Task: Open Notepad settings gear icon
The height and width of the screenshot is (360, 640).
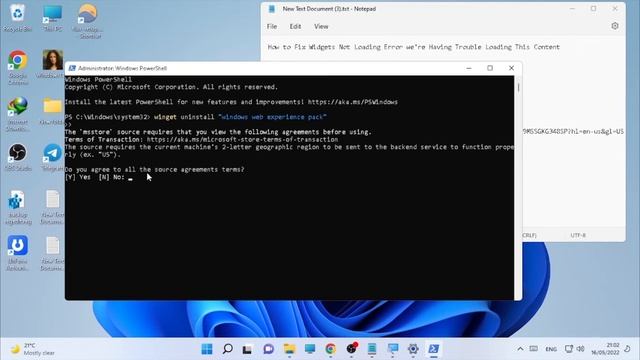Action: [615, 26]
